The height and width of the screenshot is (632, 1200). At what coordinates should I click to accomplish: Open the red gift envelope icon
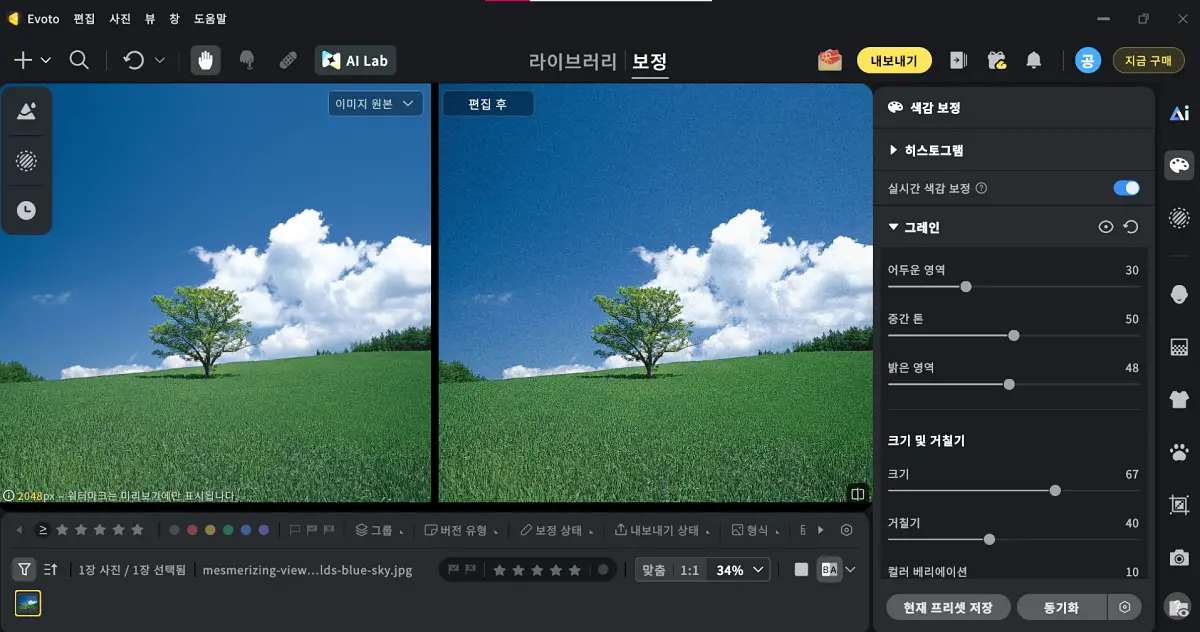[829, 60]
